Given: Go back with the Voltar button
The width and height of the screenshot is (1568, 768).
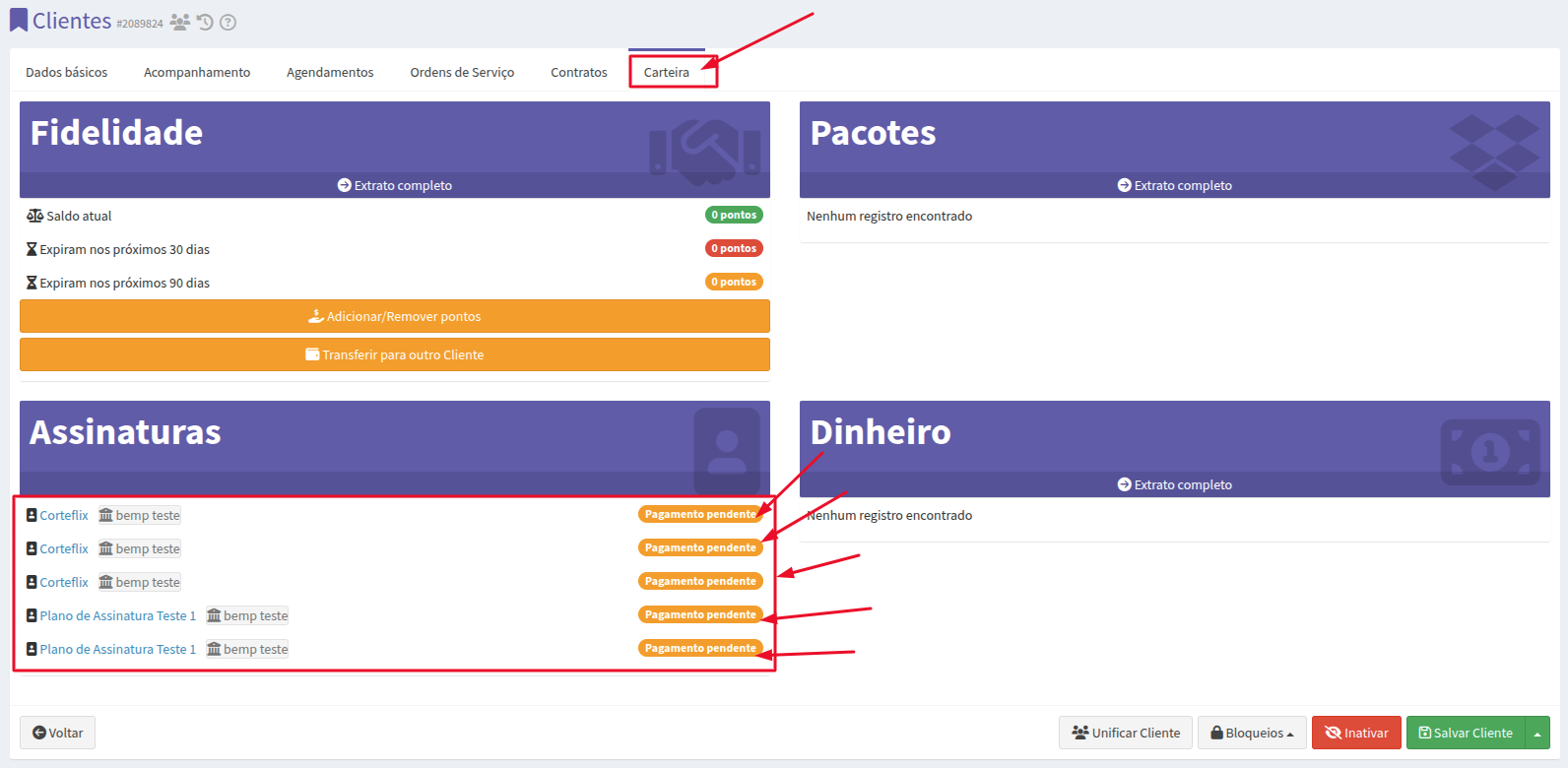Looking at the screenshot, I should pyautogui.click(x=57, y=733).
